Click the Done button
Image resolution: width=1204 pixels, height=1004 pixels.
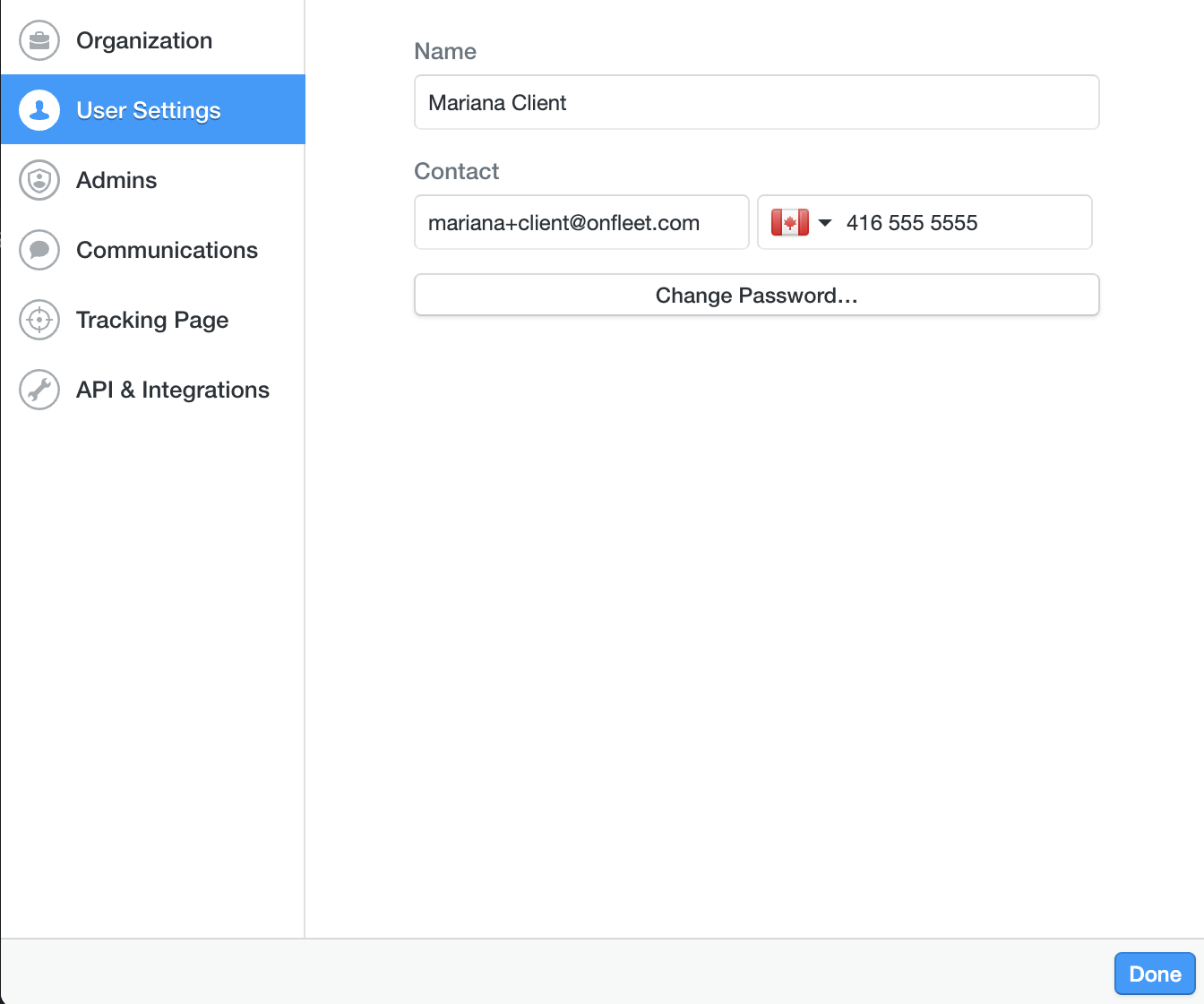(x=1155, y=974)
